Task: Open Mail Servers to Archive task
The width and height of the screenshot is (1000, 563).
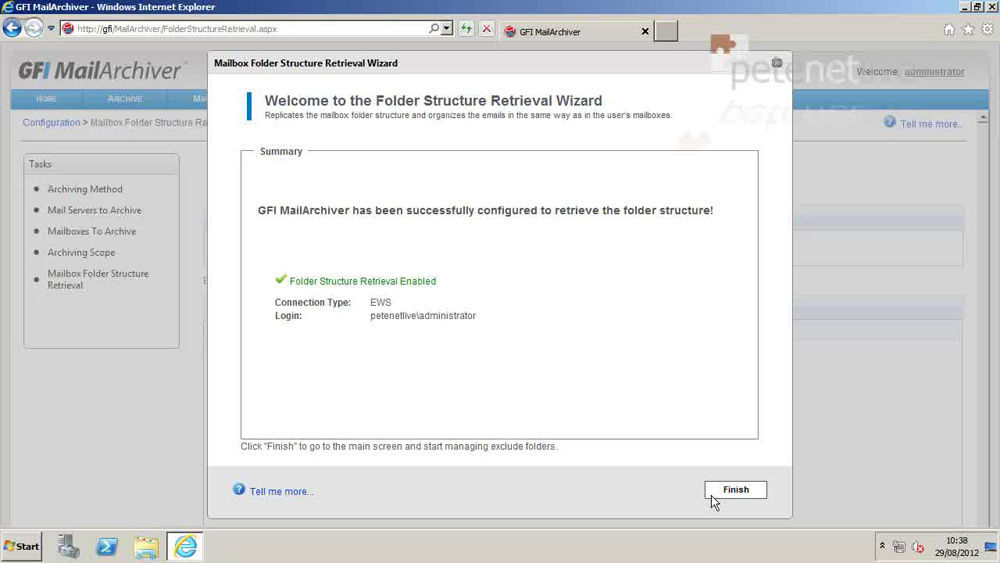Action: (94, 210)
